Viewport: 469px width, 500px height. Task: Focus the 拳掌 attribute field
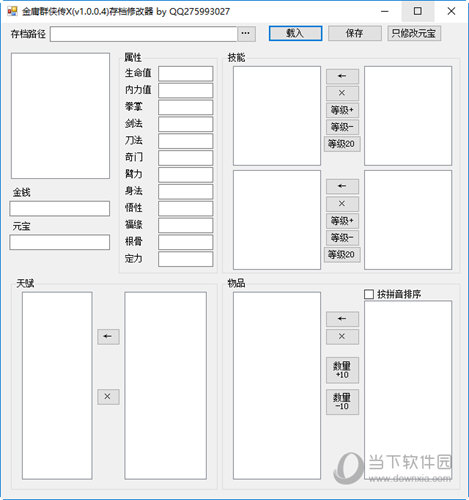click(x=186, y=107)
